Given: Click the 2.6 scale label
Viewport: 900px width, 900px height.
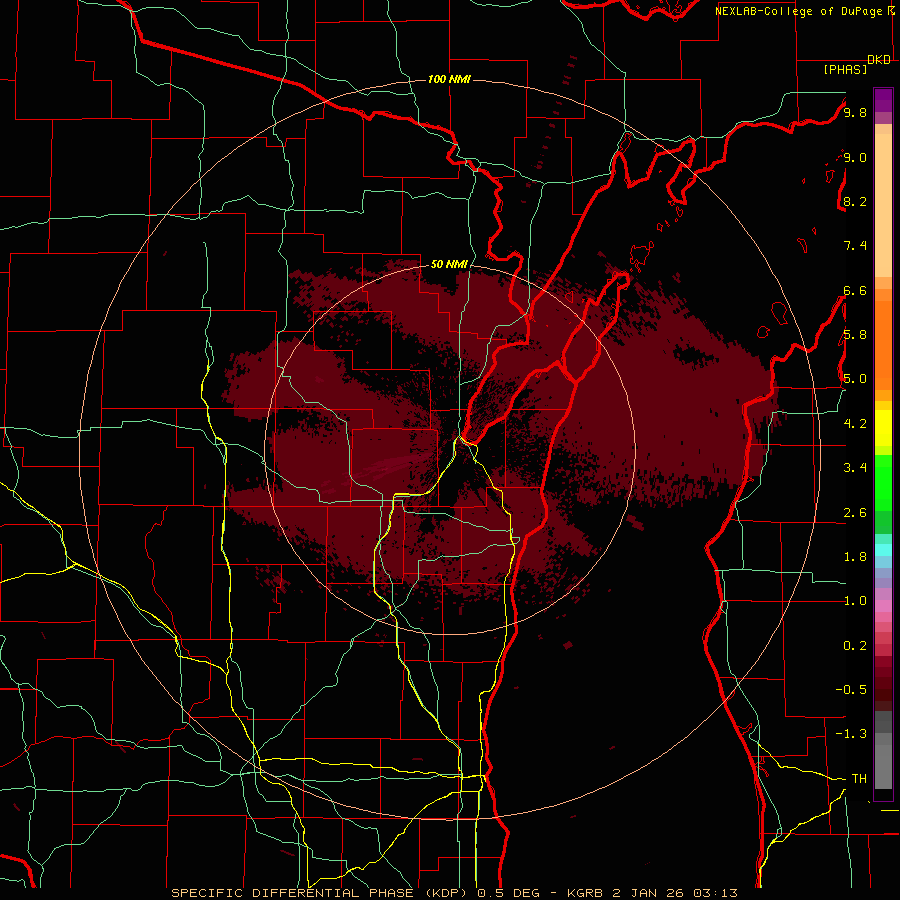Looking at the screenshot, I should point(855,513).
